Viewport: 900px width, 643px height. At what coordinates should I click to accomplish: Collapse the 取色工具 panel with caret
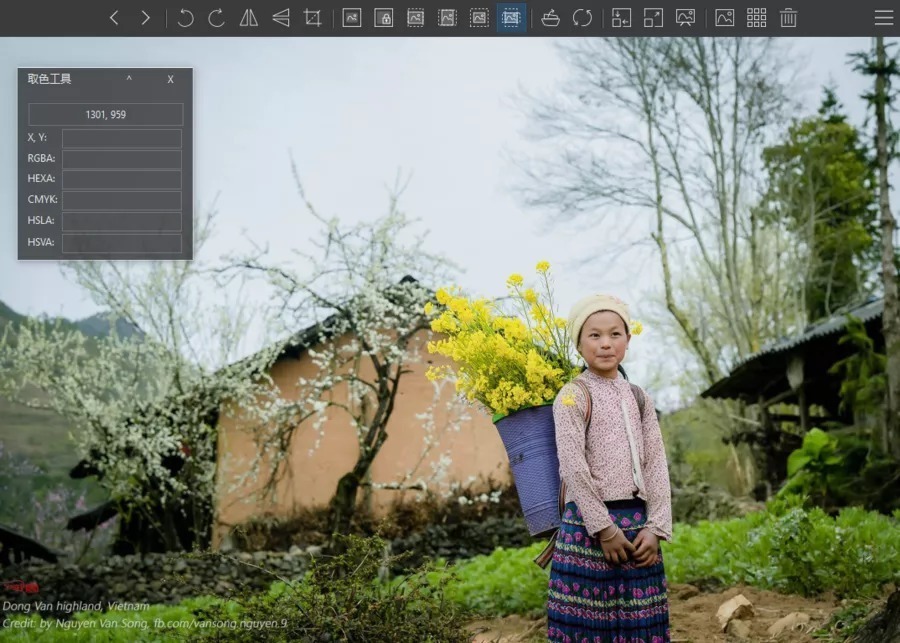129,79
